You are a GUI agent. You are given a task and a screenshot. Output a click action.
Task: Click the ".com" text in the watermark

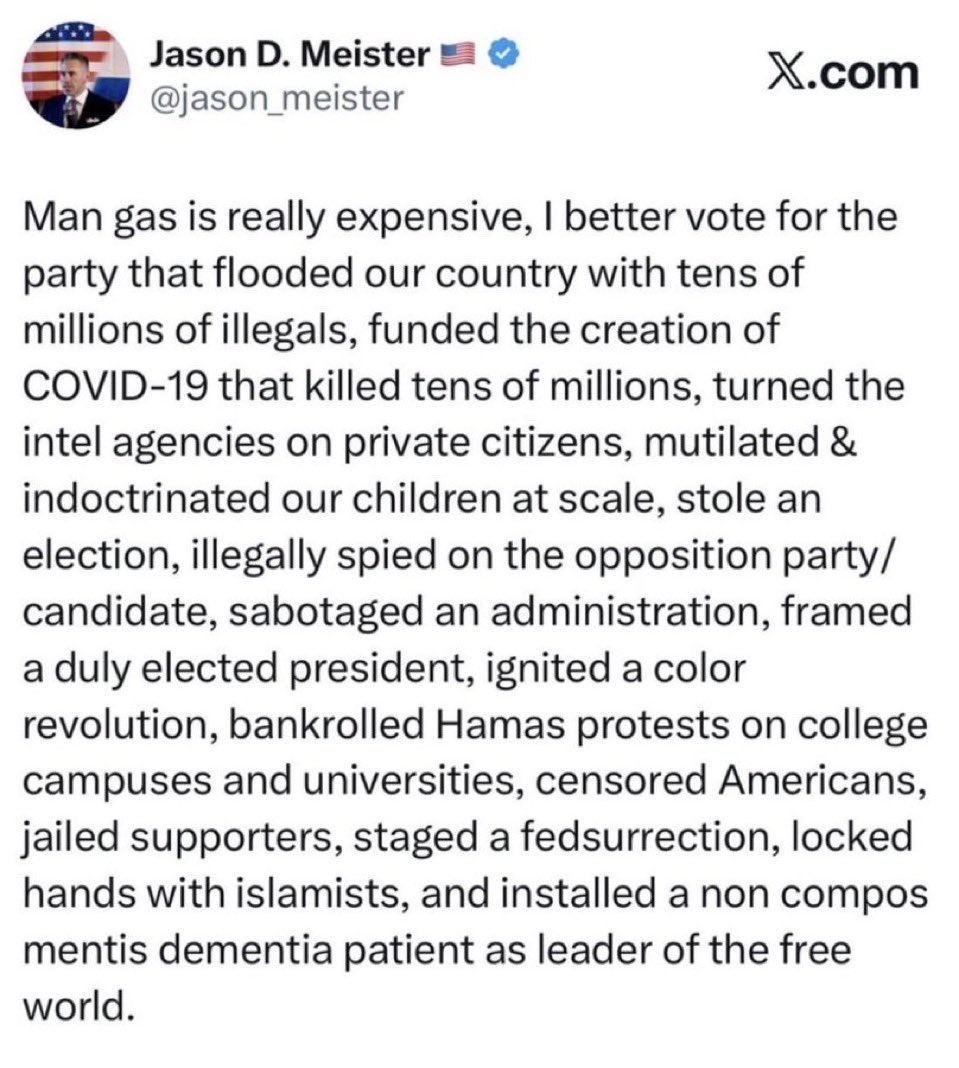pyautogui.click(x=864, y=73)
